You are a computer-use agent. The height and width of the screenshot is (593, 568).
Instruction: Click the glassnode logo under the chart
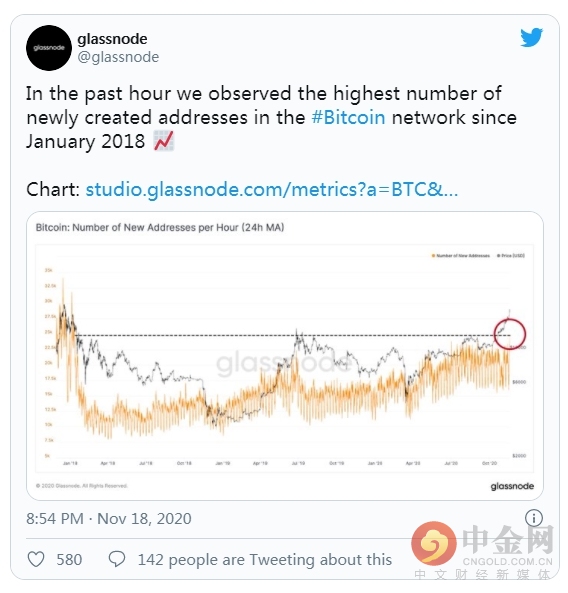pyautogui.click(x=512, y=486)
